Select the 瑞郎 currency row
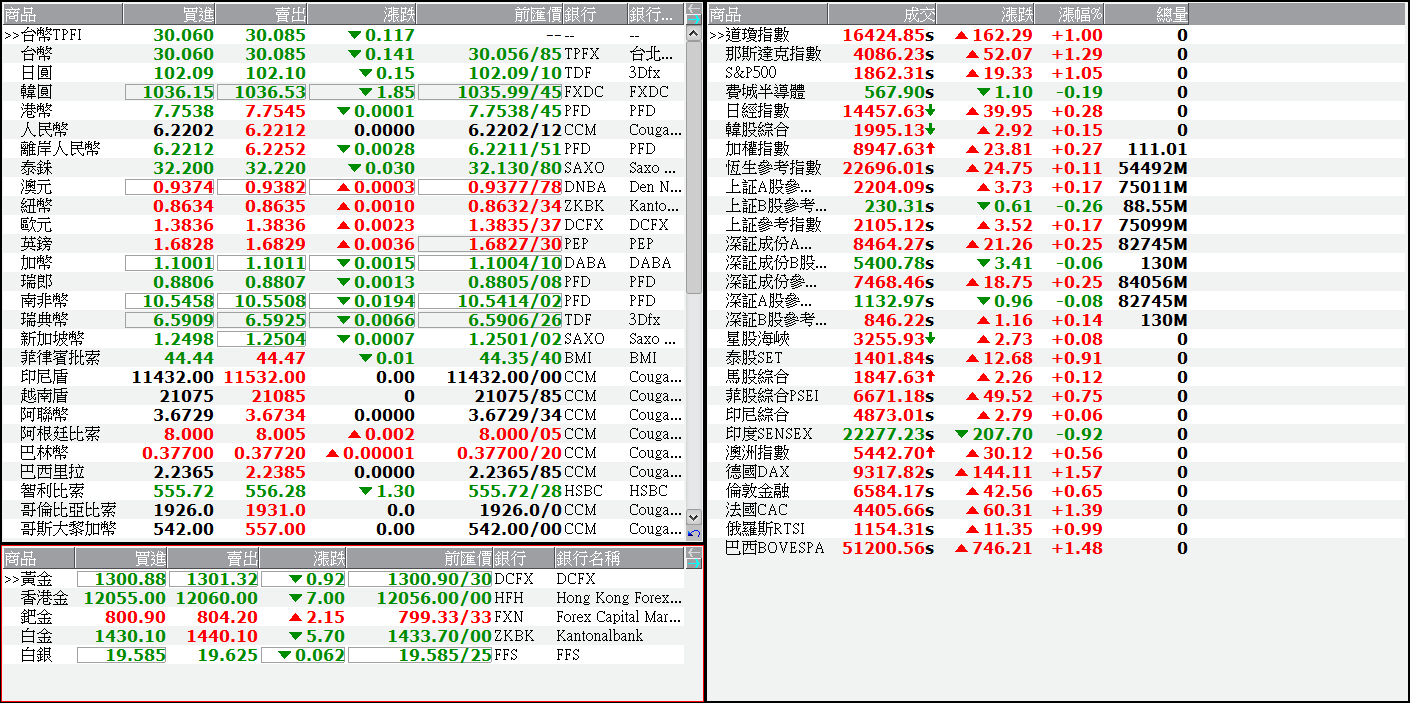 click(343, 282)
